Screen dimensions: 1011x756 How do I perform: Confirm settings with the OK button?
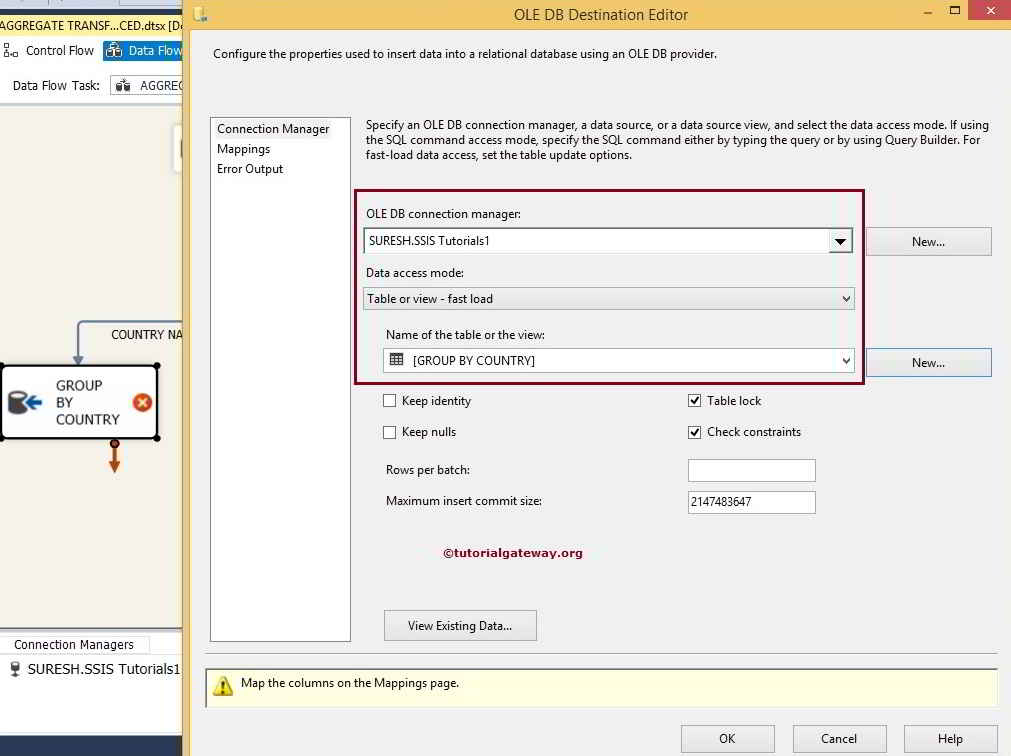(x=727, y=738)
